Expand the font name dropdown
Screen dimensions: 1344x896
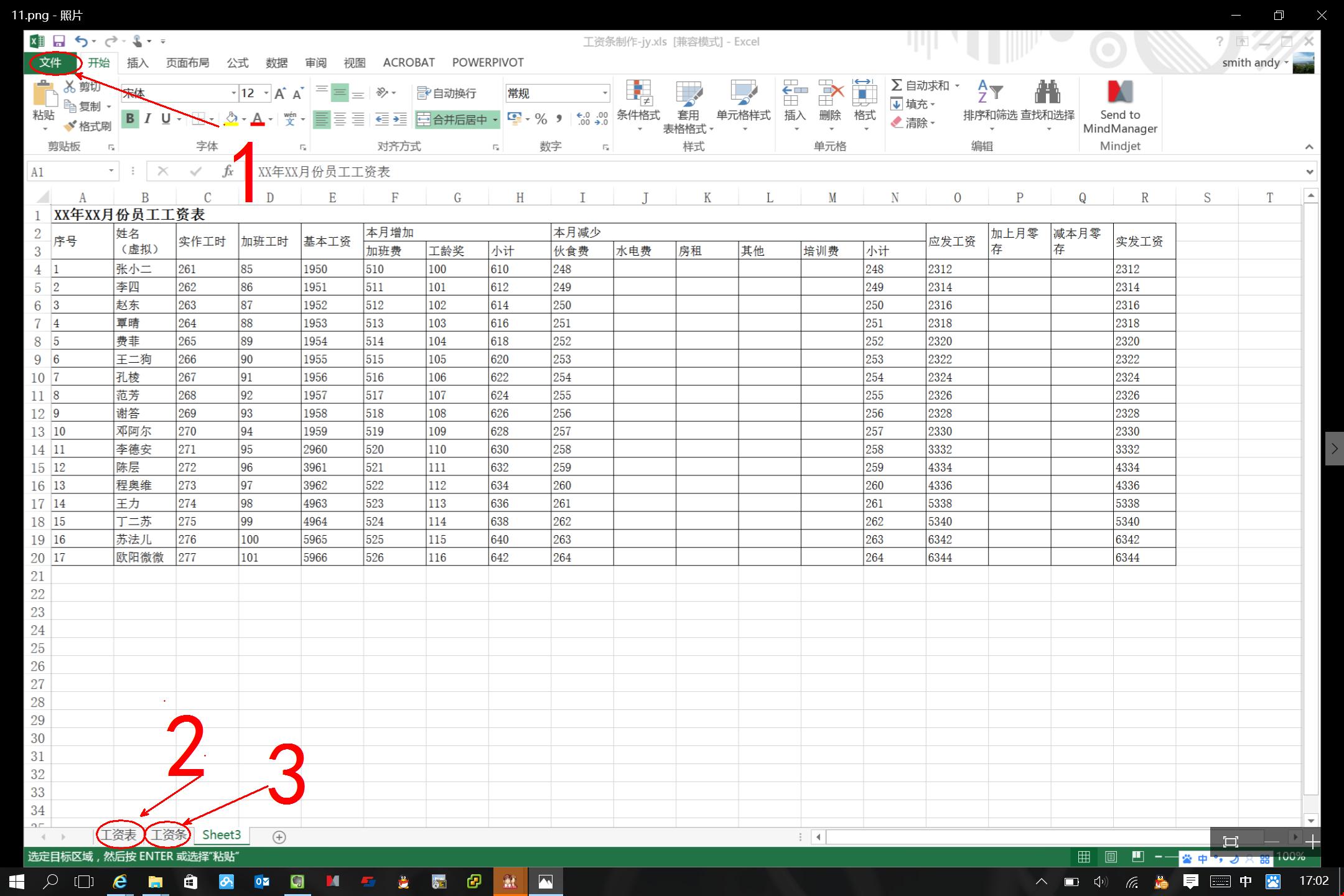(234, 93)
